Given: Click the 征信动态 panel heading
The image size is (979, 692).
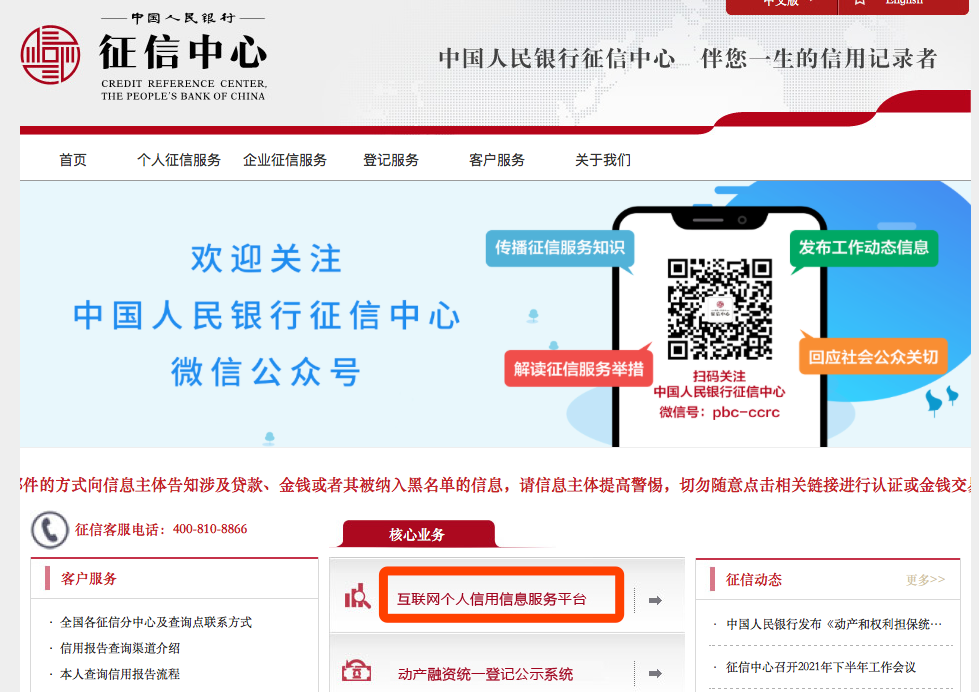Looking at the screenshot, I should (x=754, y=580).
